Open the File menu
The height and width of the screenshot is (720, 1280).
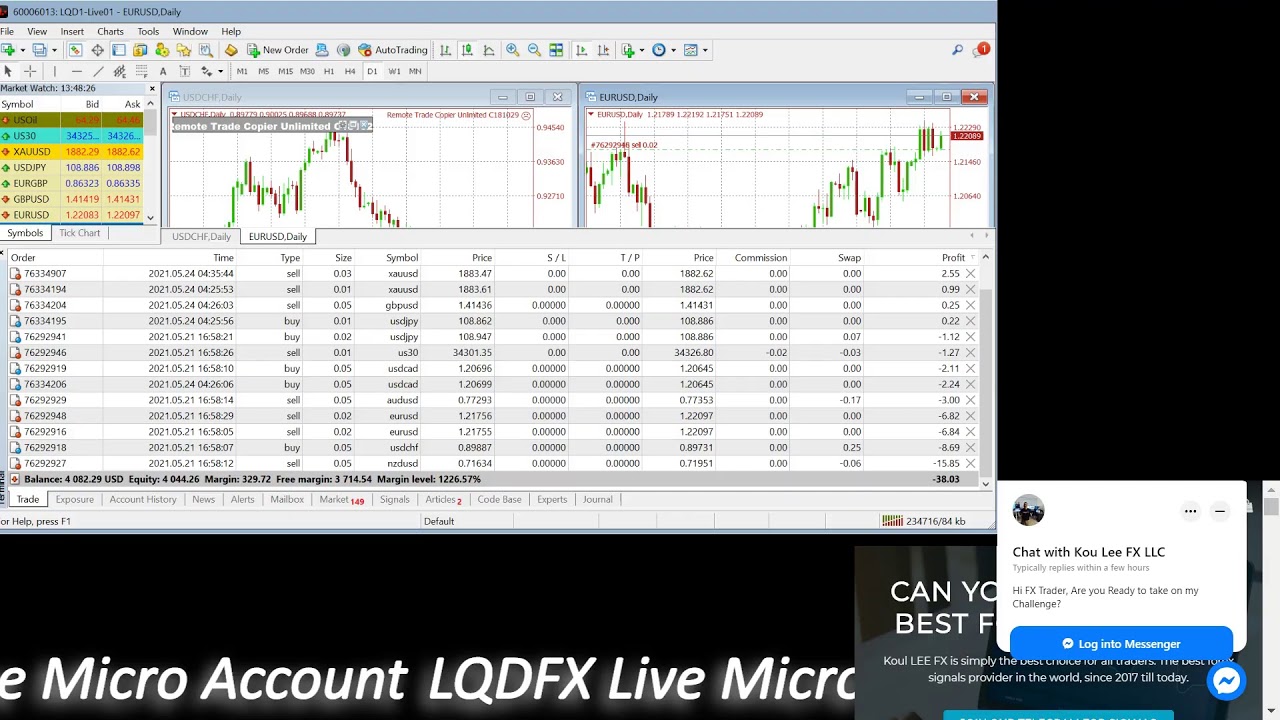click(7, 31)
